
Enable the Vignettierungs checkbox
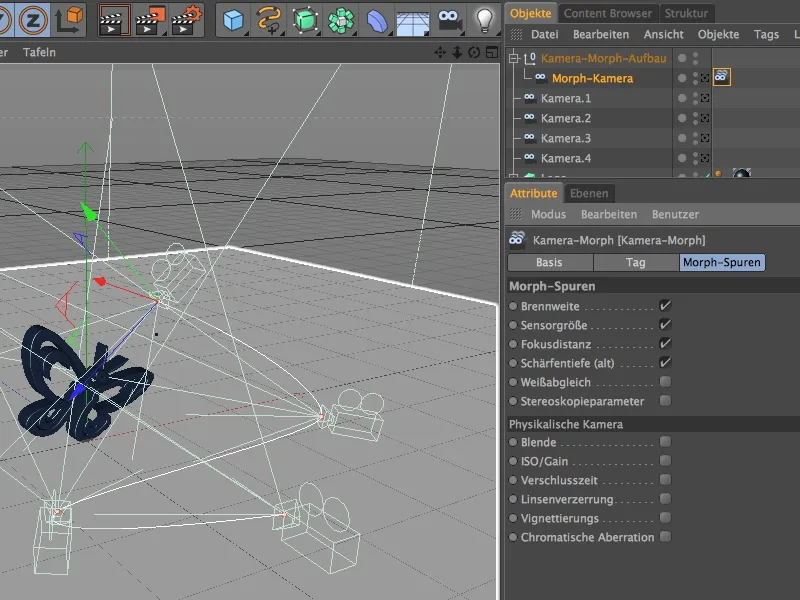pos(665,518)
